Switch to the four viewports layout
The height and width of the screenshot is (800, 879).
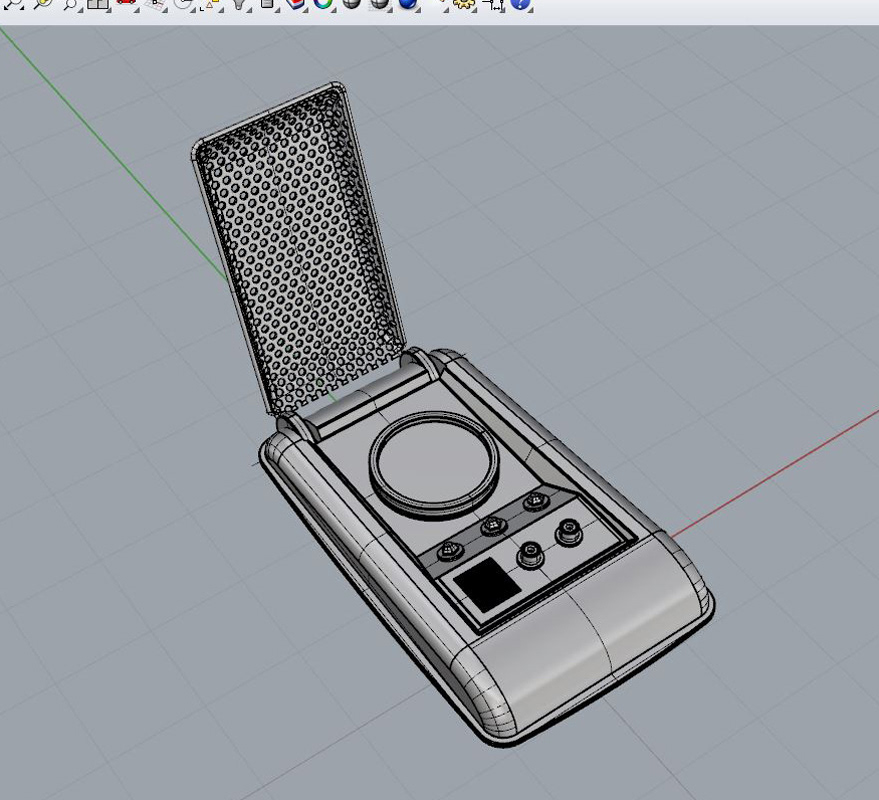pyautogui.click(x=98, y=3)
